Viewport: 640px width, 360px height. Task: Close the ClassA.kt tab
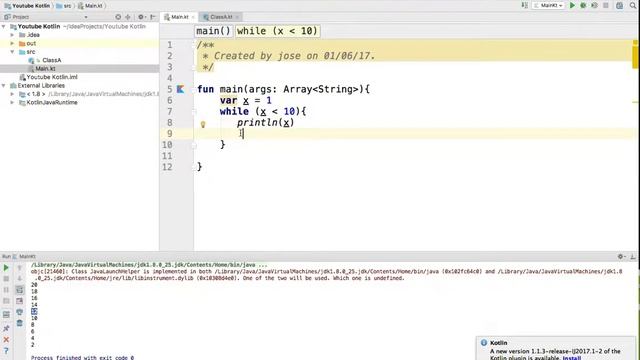[x=237, y=17]
